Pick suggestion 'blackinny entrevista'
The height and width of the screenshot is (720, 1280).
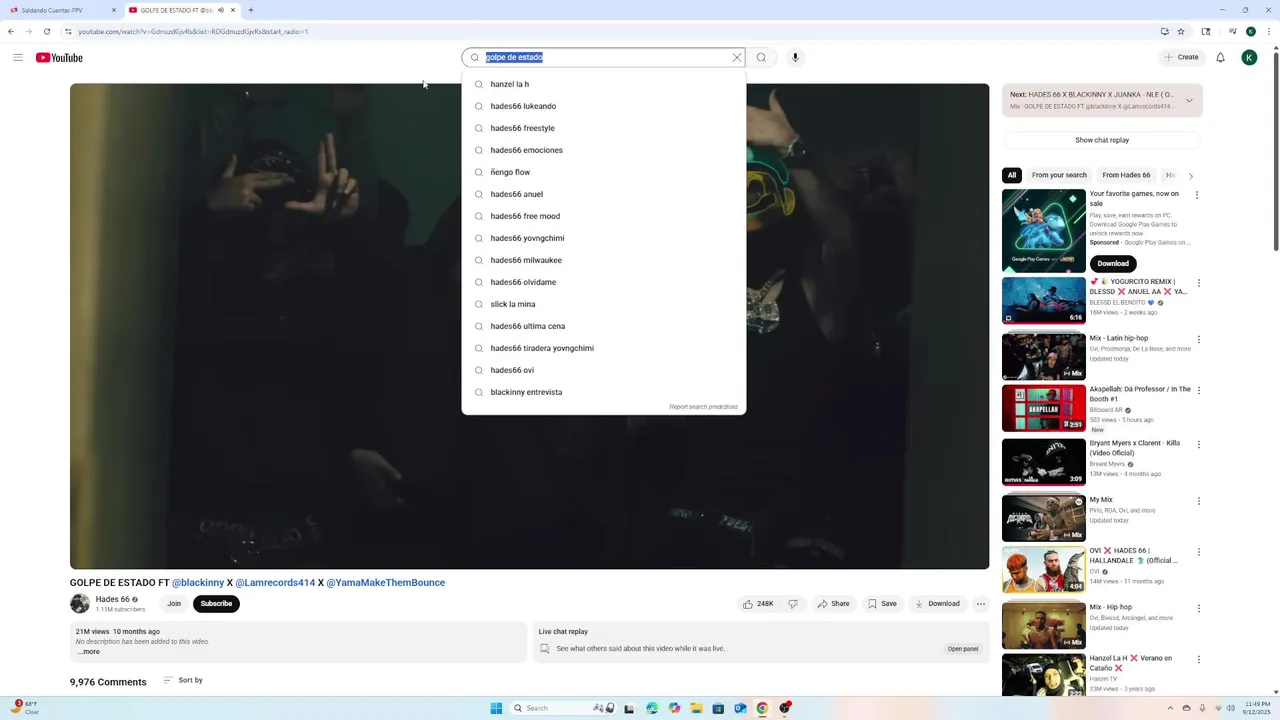[604, 392]
